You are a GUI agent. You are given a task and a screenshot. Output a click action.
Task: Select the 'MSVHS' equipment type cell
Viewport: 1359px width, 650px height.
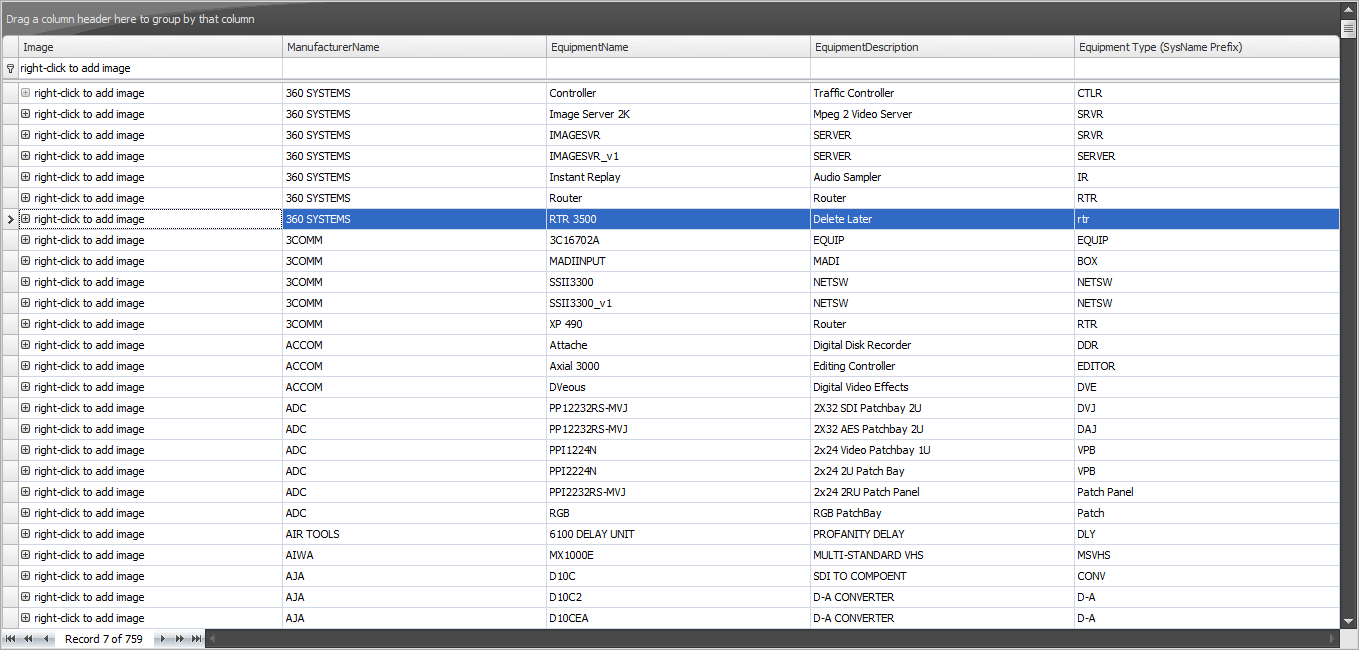pos(1207,555)
